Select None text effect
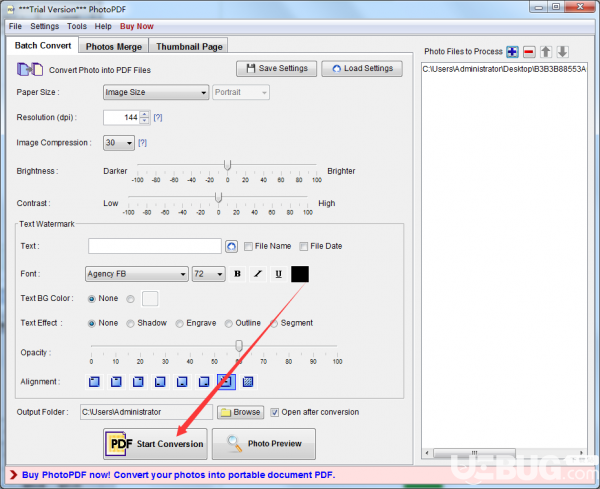Screen dimensions: 600x489 pyautogui.click(x=91, y=324)
